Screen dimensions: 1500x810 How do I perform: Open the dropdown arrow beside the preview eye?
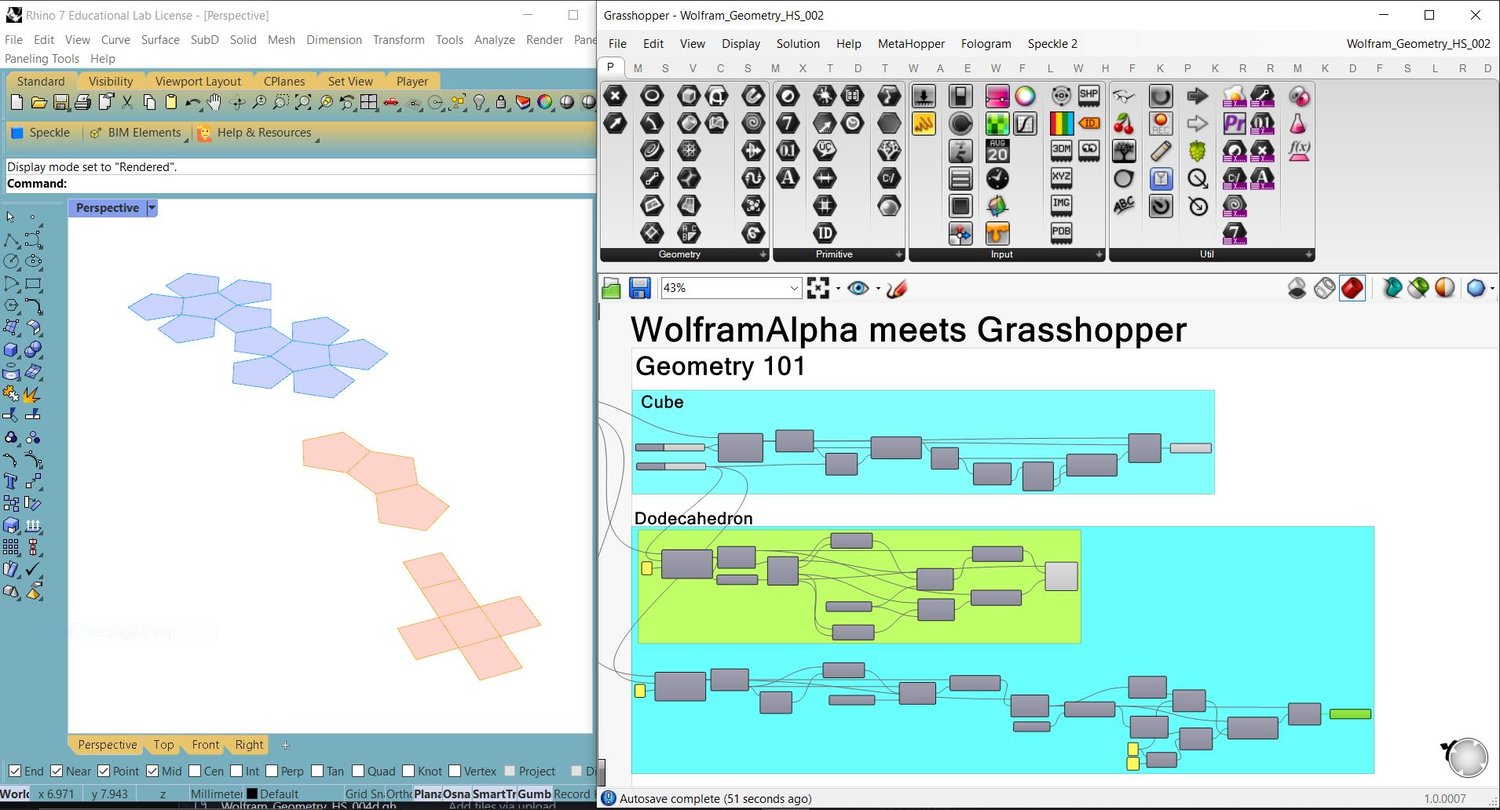(x=878, y=289)
